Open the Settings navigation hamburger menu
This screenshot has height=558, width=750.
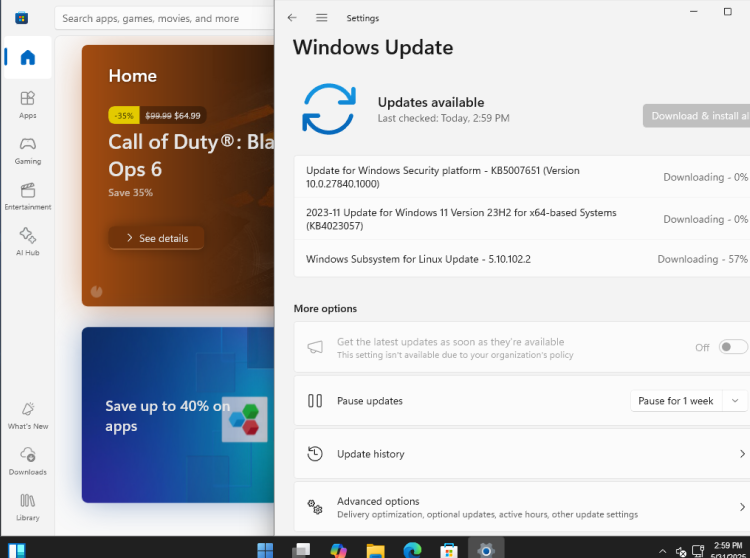click(x=321, y=18)
